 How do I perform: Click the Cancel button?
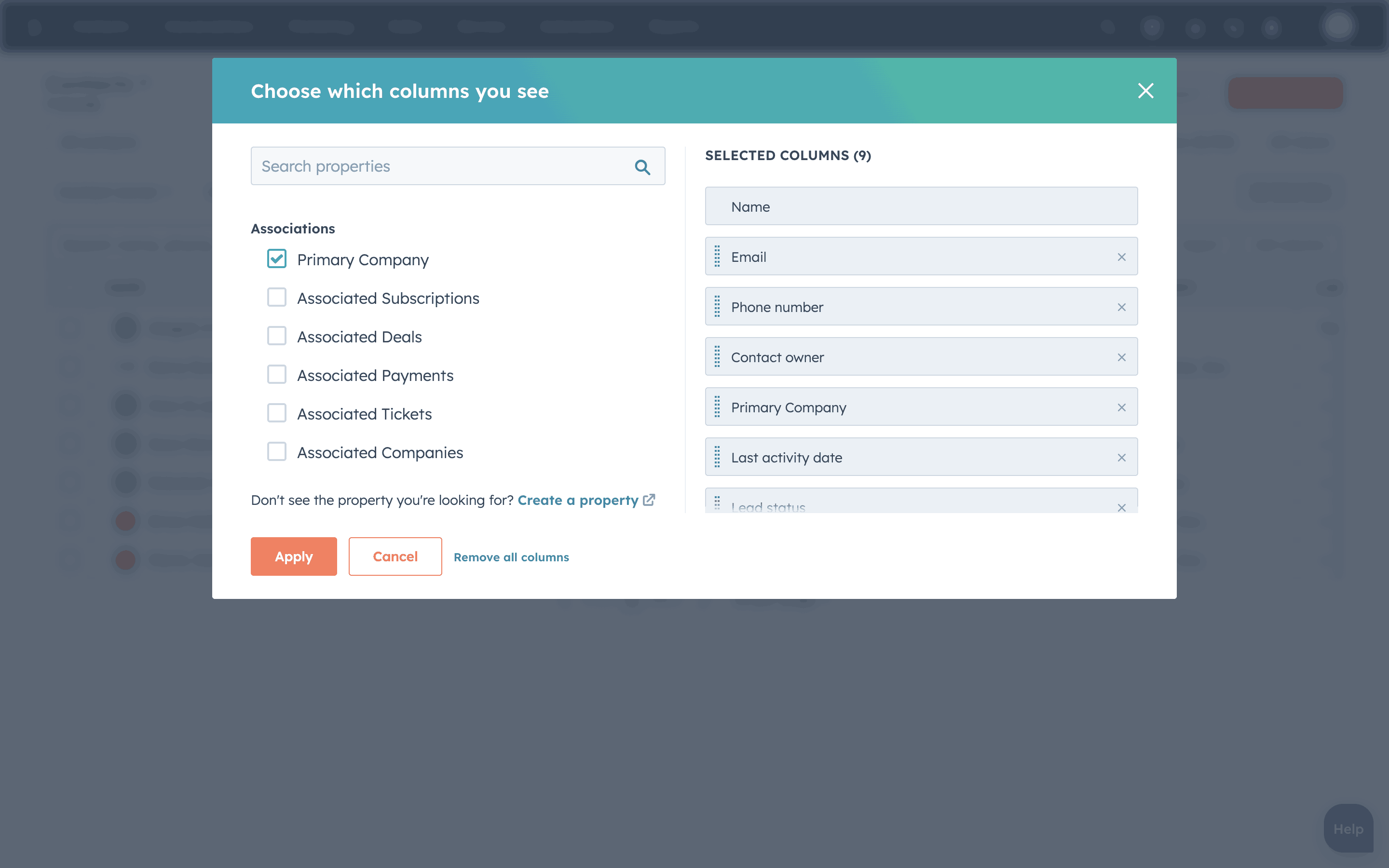point(395,556)
